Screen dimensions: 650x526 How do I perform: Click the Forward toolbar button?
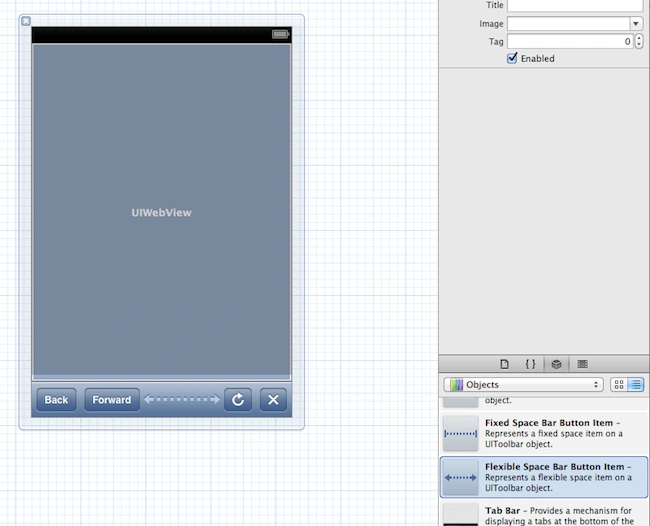112,400
